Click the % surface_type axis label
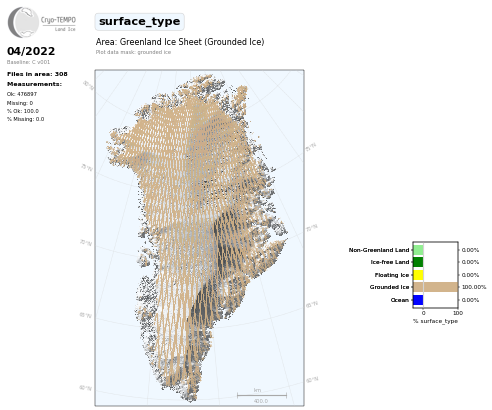The width and height of the screenshot is (492, 410). coord(435,321)
